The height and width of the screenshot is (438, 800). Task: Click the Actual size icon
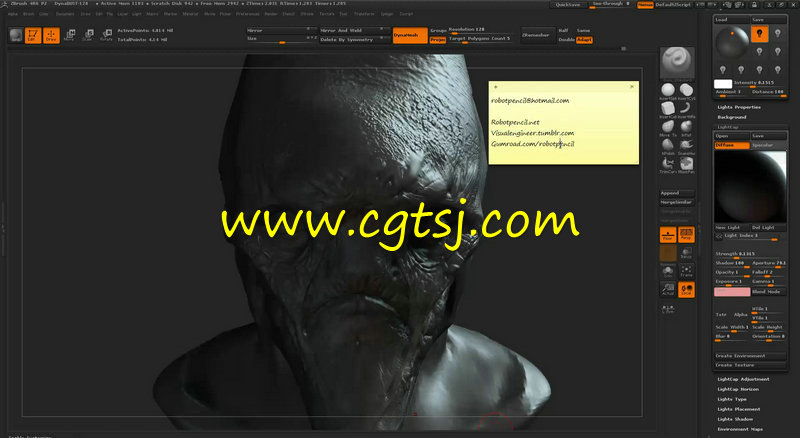668,289
